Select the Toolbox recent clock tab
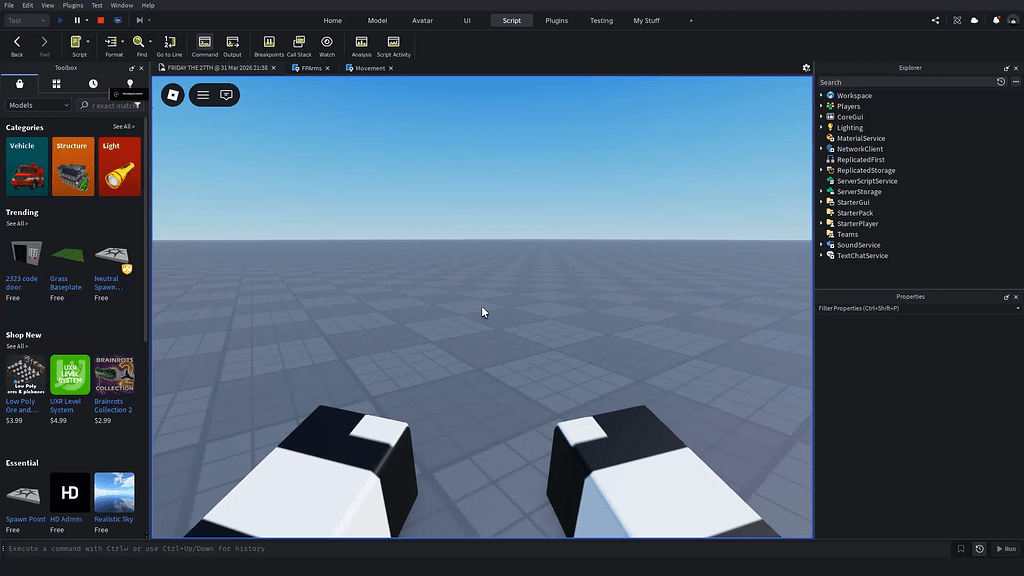The height and width of the screenshot is (576, 1024). (x=93, y=84)
